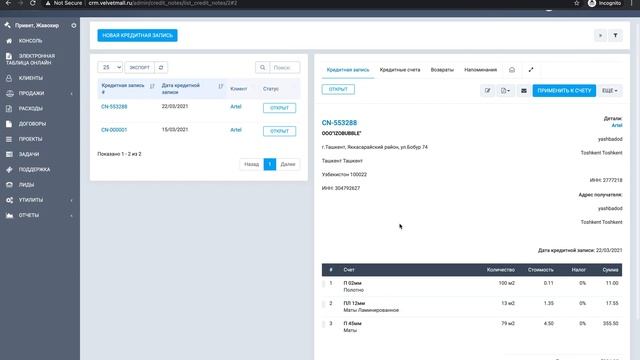Click the date 15/03/2021 in the list
The height and width of the screenshot is (360, 640).
(175, 130)
